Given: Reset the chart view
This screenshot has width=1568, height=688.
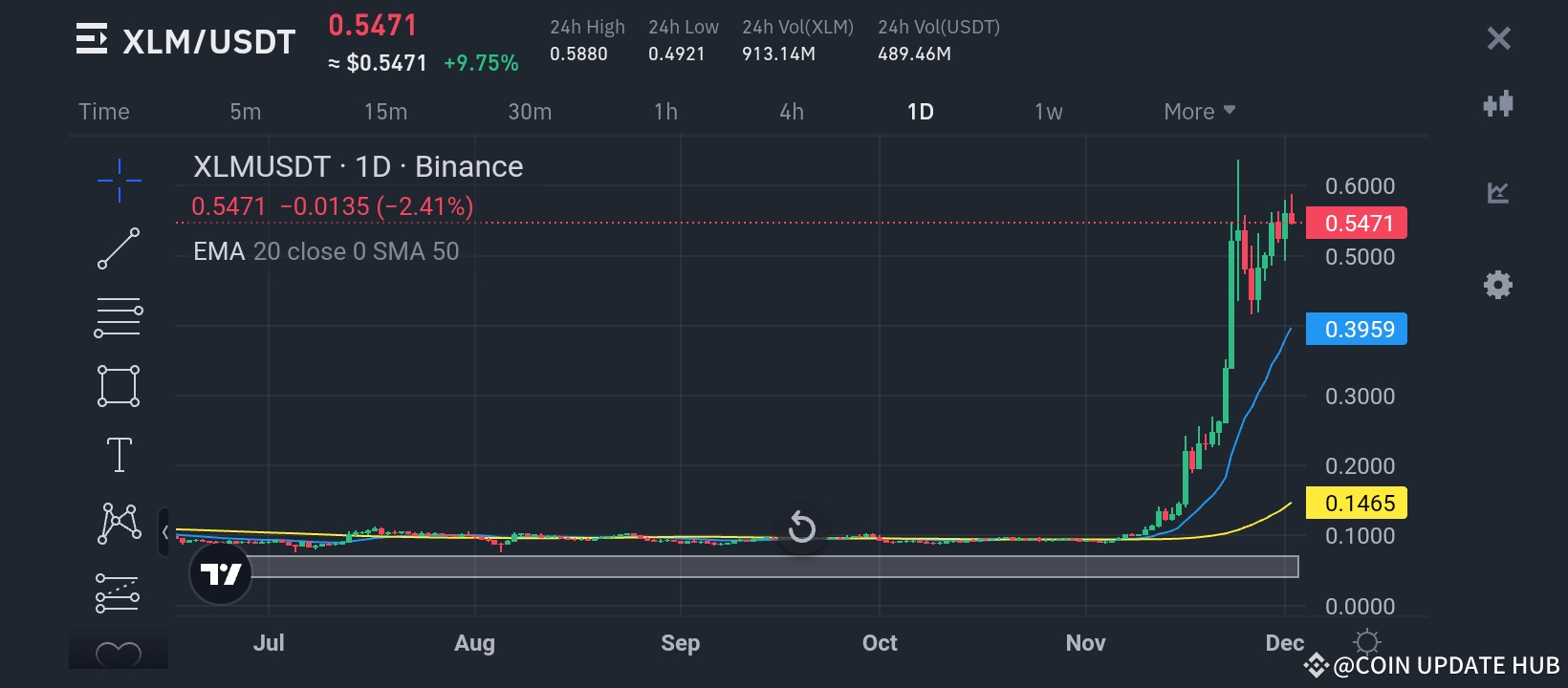Looking at the screenshot, I should tap(801, 527).
